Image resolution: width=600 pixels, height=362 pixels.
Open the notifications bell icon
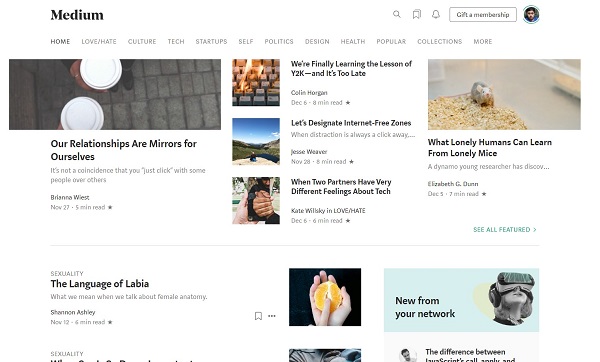tap(436, 15)
